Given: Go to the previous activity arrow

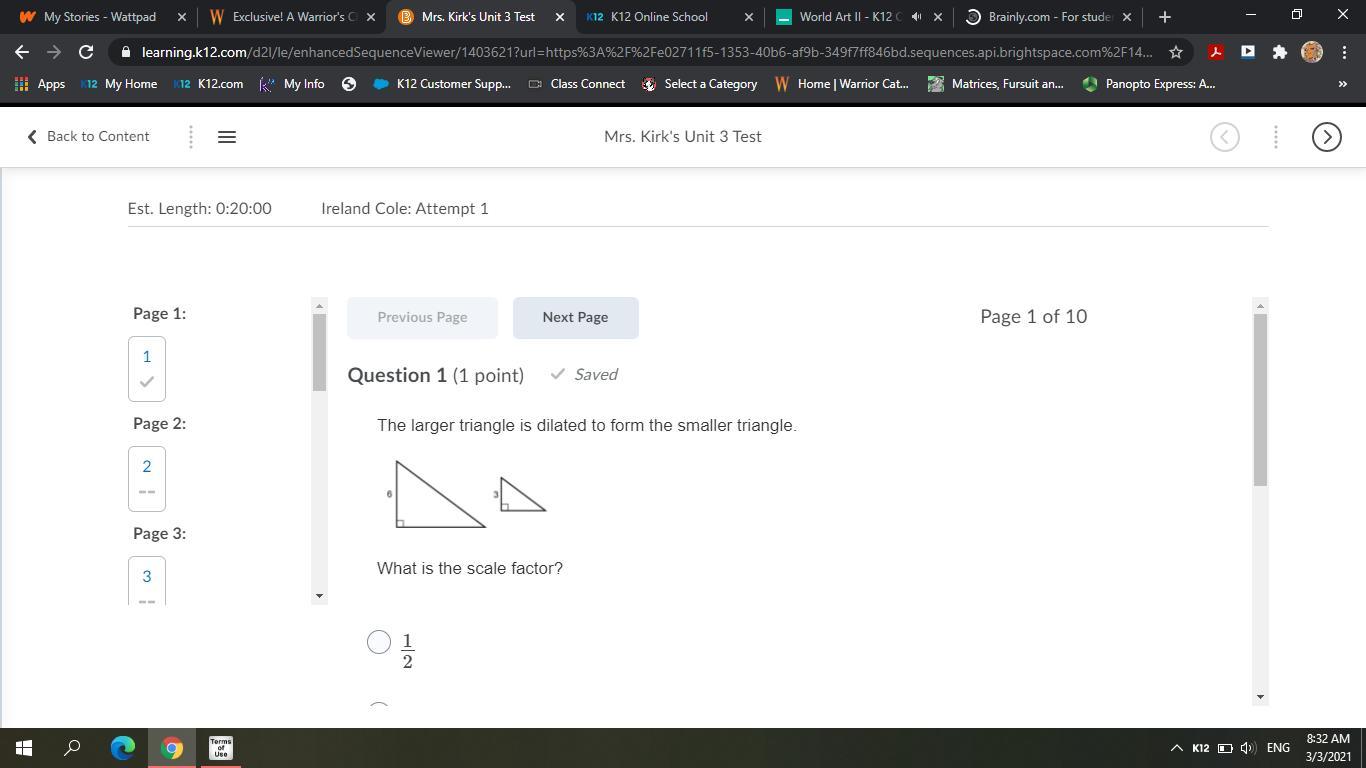Looking at the screenshot, I should click(1225, 137).
